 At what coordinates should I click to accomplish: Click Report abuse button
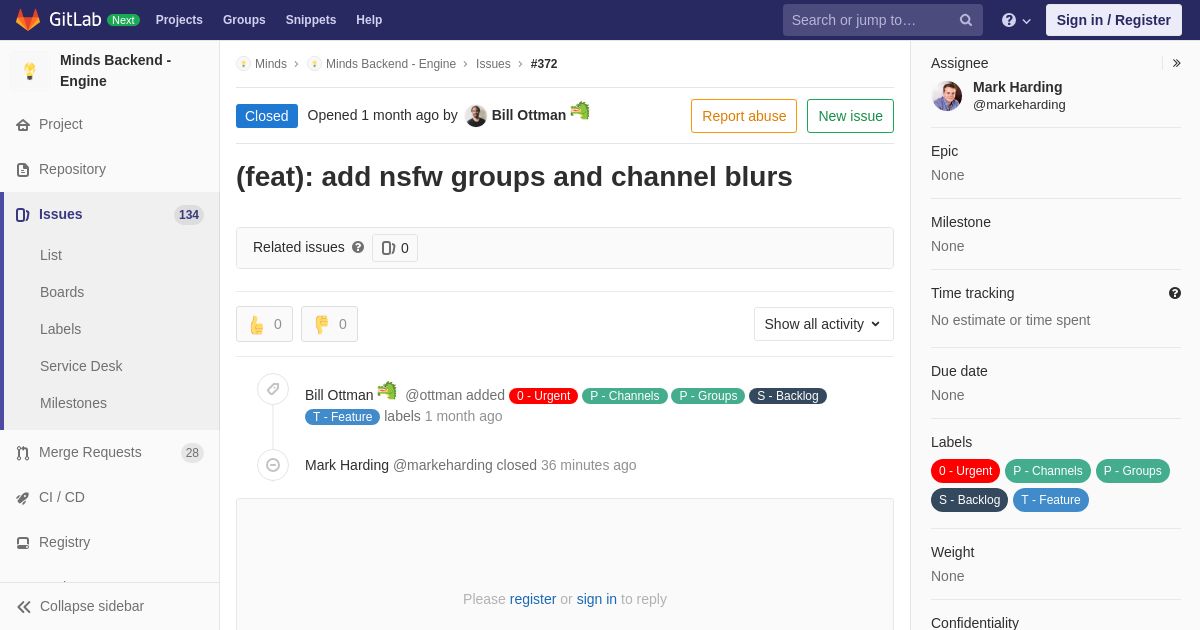tap(744, 116)
